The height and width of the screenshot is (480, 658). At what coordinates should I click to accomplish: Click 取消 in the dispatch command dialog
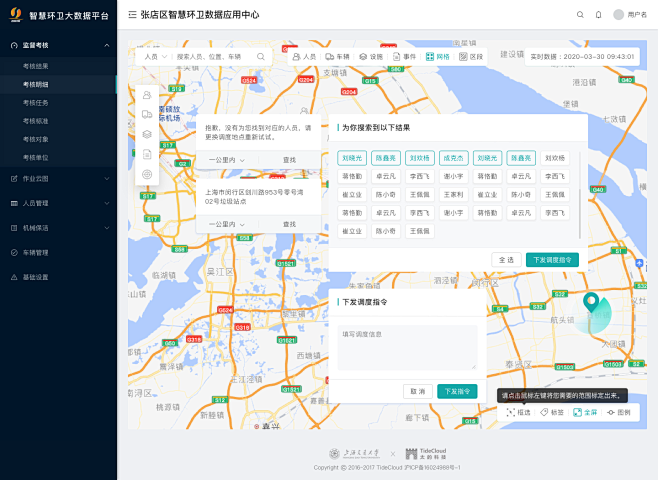pos(416,391)
